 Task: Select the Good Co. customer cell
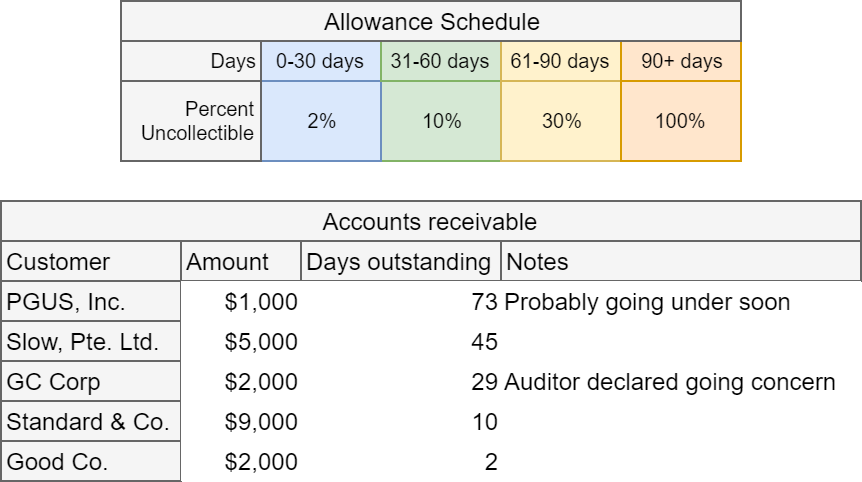(x=90, y=462)
